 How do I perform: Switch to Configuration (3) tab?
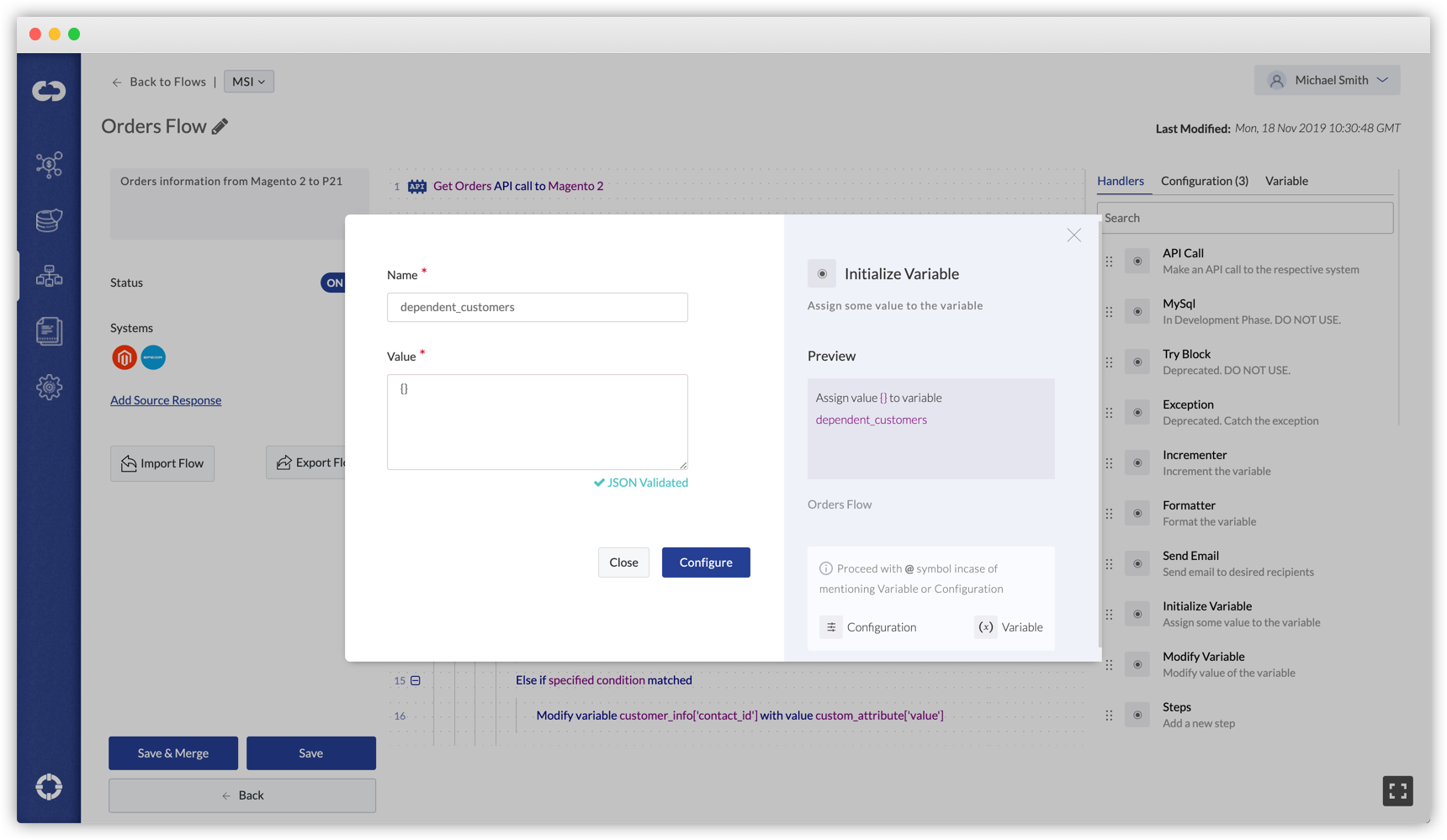pos(1205,181)
